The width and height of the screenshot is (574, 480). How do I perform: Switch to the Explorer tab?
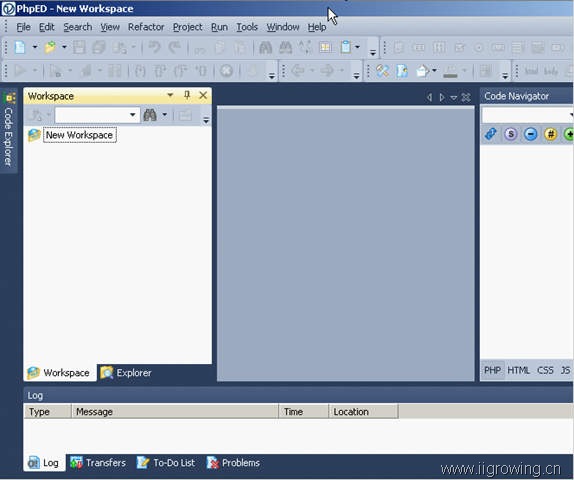tap(126, 373)
